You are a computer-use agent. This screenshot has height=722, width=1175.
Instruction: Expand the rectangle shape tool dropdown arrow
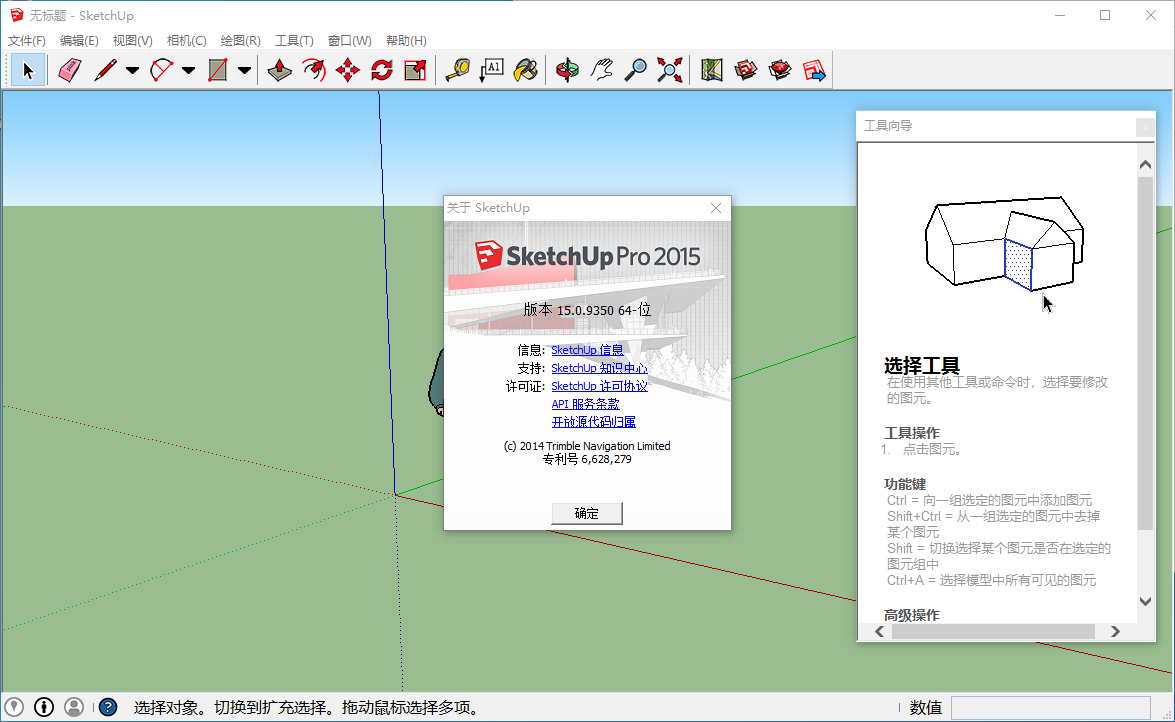tap(244, 71)
